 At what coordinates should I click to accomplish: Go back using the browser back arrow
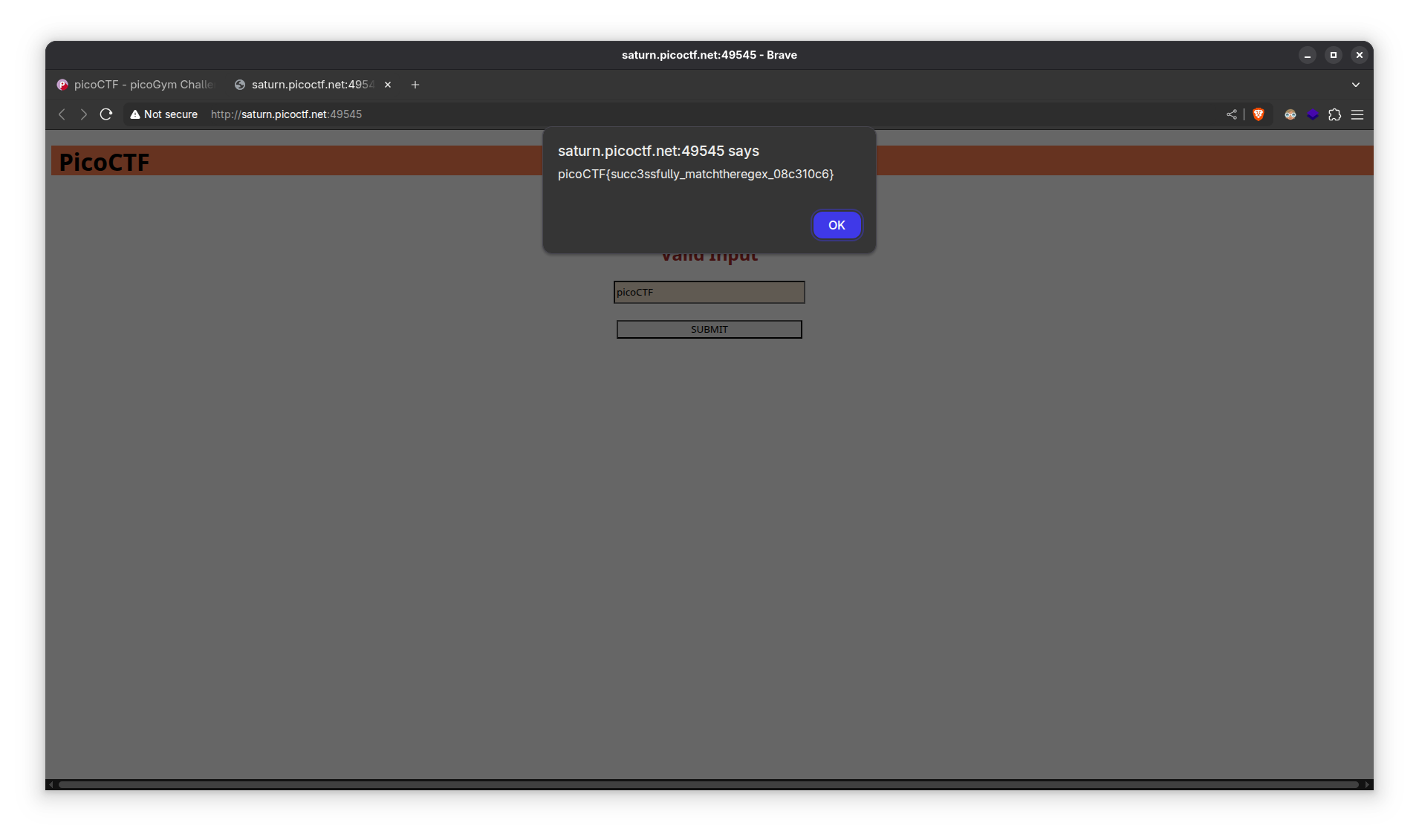click(x=62, y=114)
